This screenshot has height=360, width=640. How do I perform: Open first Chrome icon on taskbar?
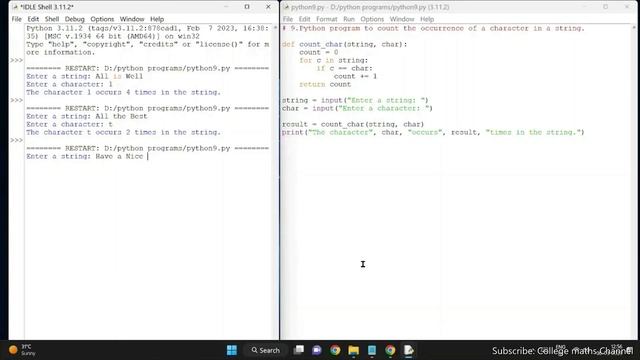pyautogui.click(x=335, y=350)
